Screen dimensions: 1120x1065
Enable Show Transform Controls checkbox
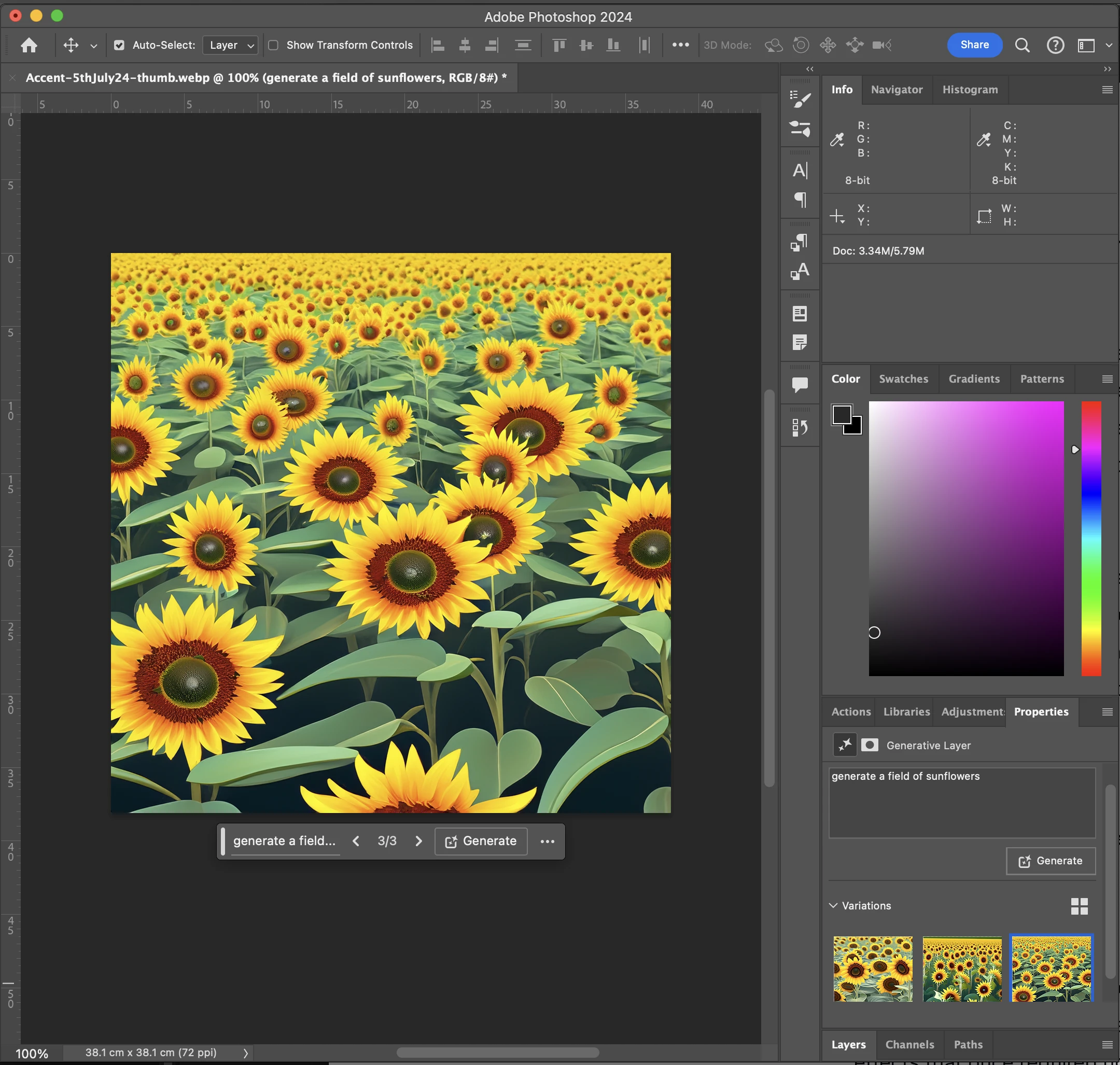click(x=273, y=45)
